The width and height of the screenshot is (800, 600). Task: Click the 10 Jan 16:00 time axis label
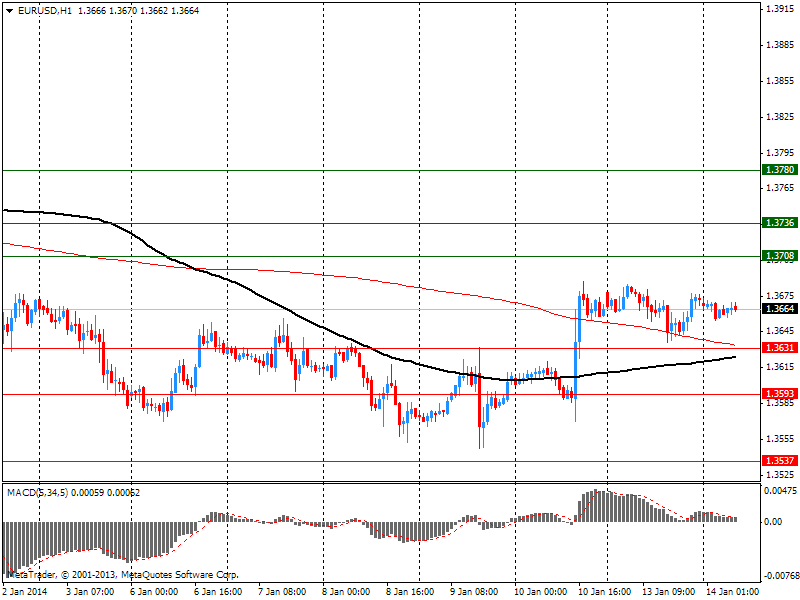[604, 591]
